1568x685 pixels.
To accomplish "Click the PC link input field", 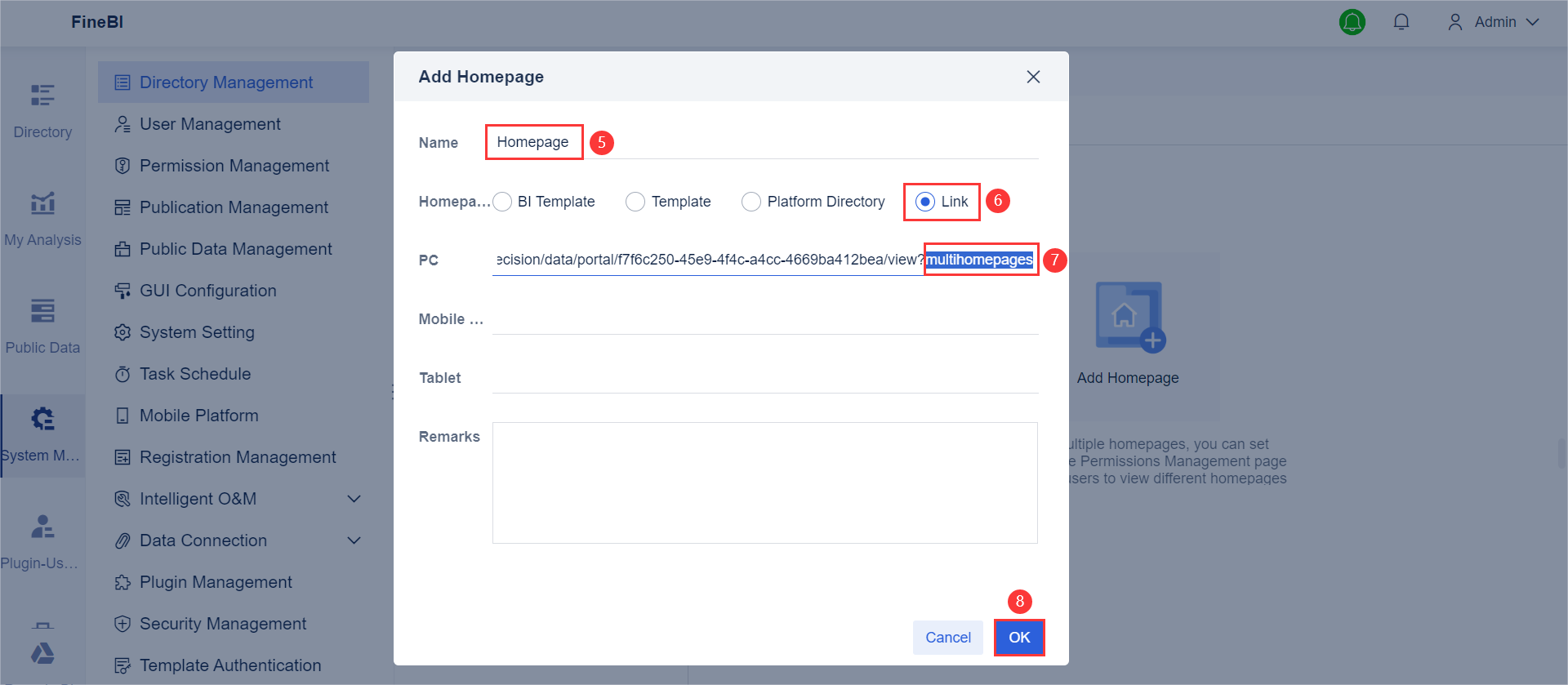I will [x=765, y=260].
